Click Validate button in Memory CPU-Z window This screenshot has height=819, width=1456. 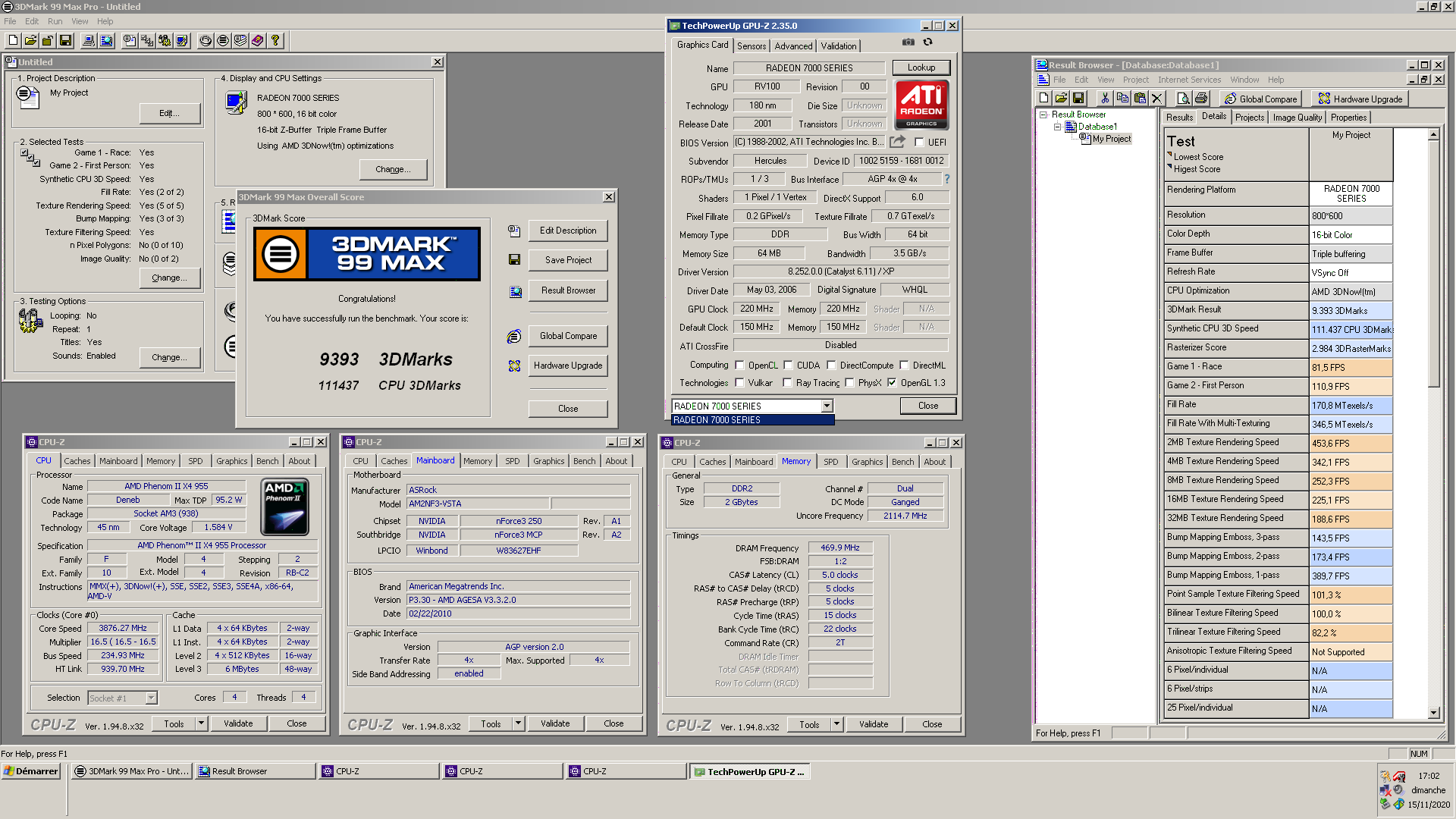point(874,724)
